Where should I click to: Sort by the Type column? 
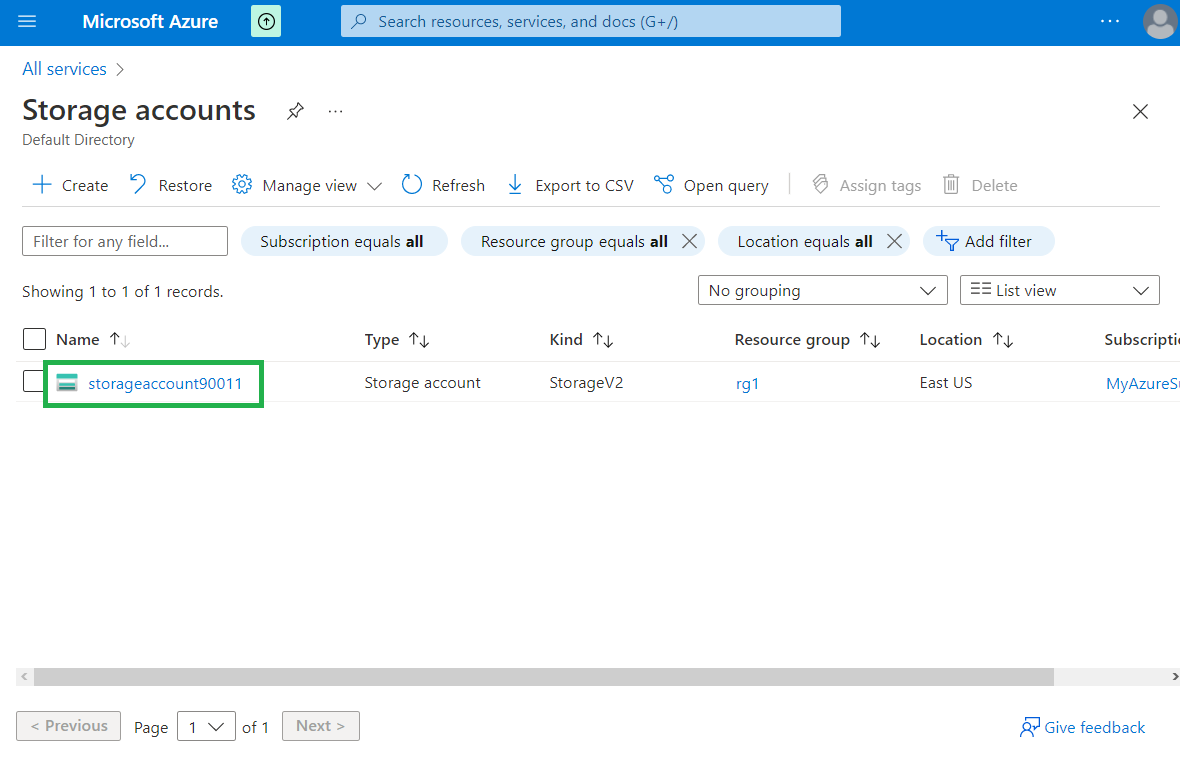[397, 340]
